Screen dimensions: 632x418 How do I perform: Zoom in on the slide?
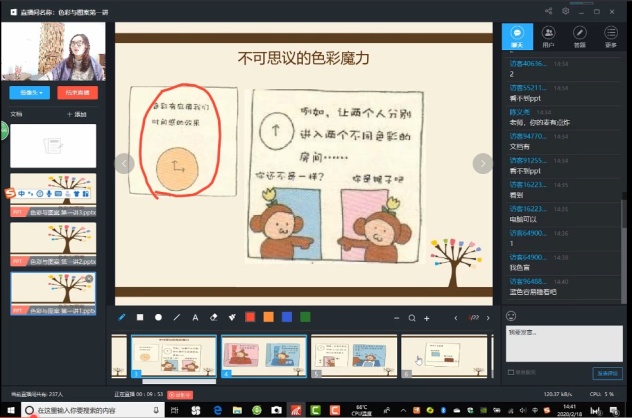point(427,318)
